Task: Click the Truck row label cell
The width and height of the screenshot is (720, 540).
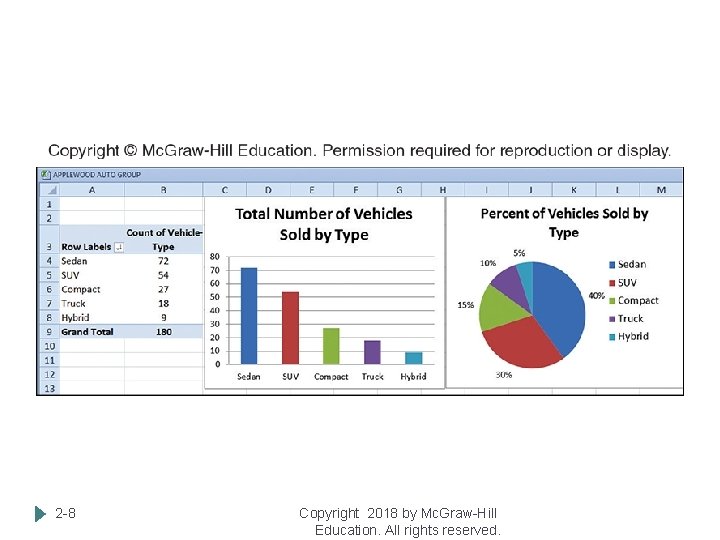Action: click(x=92, y=304)
